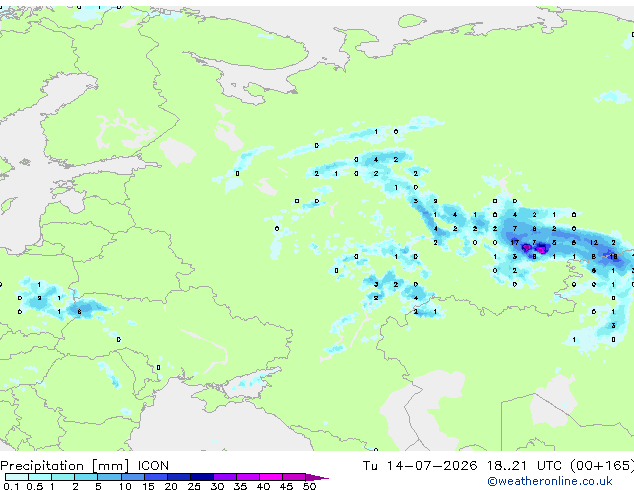Click the above-50 mm legend arrow tip
Viewport: 634px width, 490px height.
point(318,477)
